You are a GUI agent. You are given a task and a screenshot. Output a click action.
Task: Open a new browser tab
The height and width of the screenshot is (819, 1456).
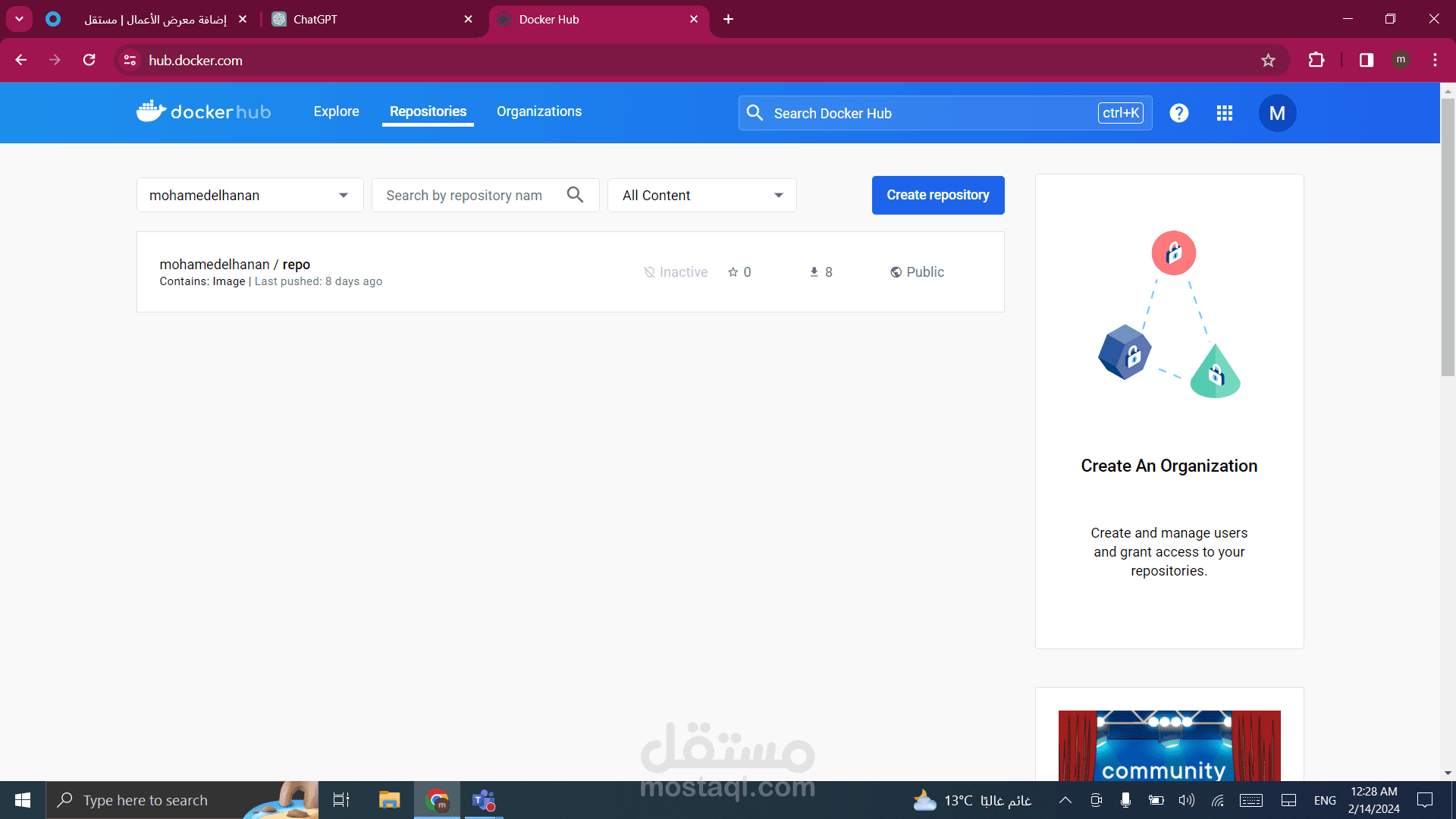[x=729, y=19]
